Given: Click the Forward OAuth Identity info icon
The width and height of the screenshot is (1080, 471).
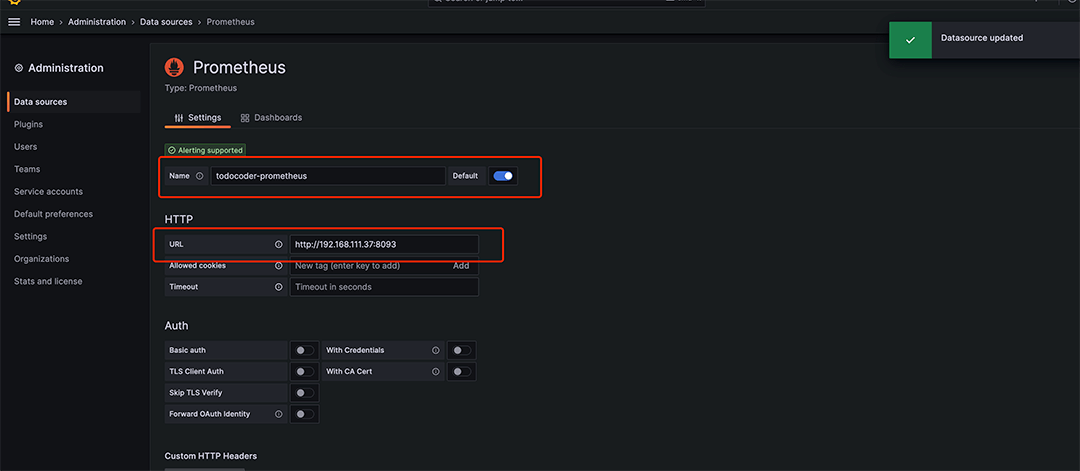Looking at the screenshot, I should point(279,415).
